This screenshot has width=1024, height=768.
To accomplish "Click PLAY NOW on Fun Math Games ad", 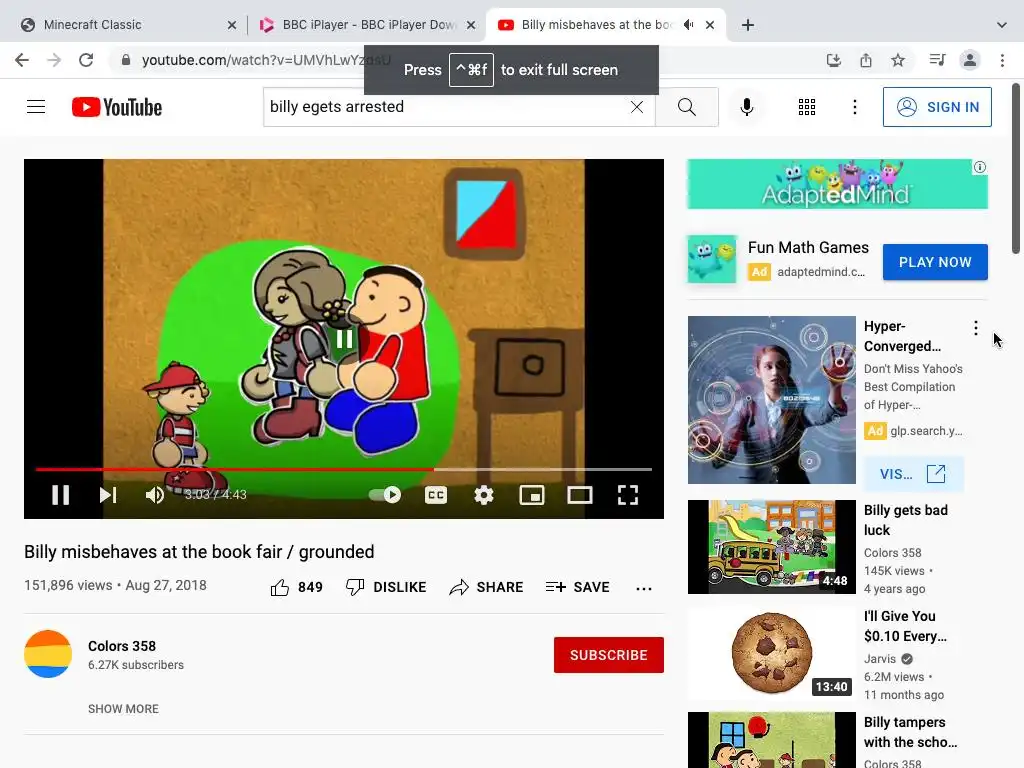I will coord(935,262).
